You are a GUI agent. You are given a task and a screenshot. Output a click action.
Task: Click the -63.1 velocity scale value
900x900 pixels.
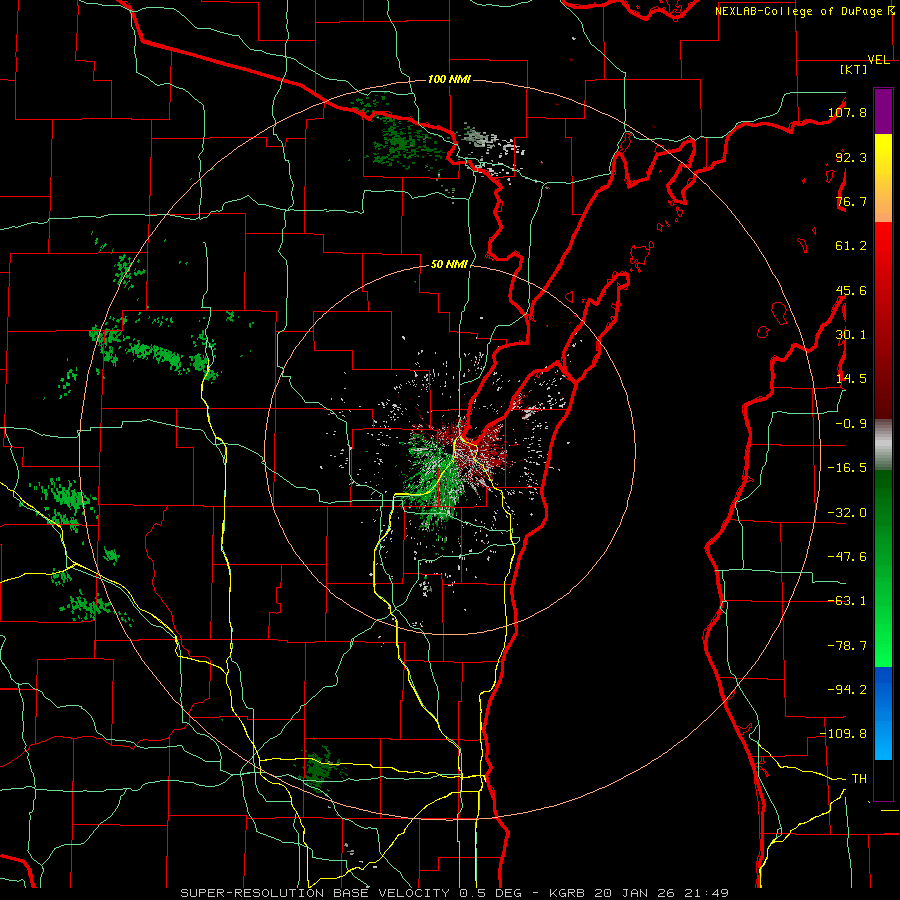pyautogui.click(x=847, y=601)
